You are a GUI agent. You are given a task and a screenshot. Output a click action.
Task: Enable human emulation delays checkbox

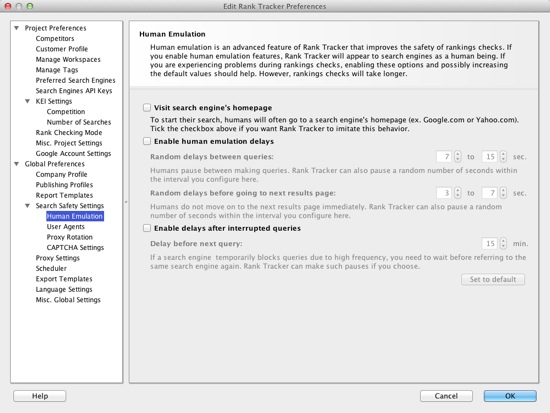point(147,141)
